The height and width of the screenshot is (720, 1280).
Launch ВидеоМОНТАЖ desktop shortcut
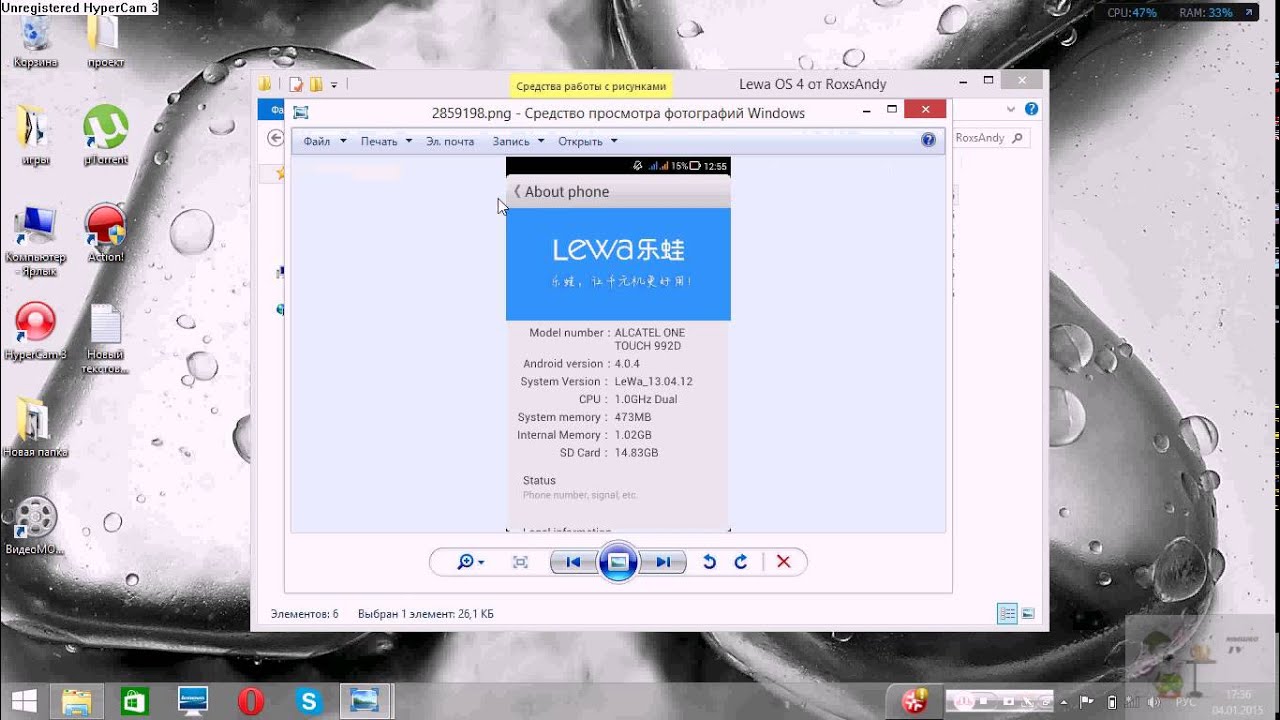[35, 526]
